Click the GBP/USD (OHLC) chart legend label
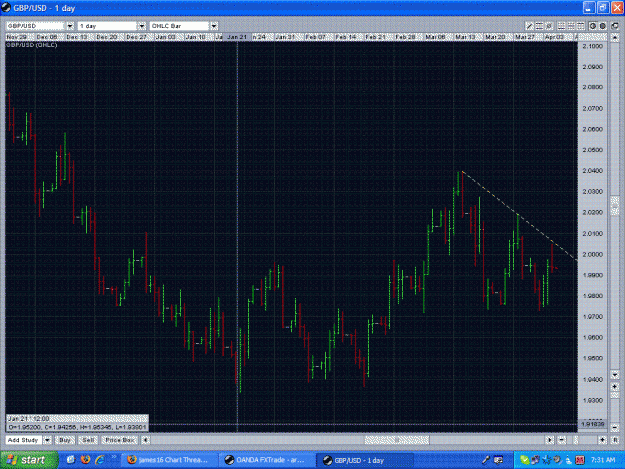 [x=31, y=45]
